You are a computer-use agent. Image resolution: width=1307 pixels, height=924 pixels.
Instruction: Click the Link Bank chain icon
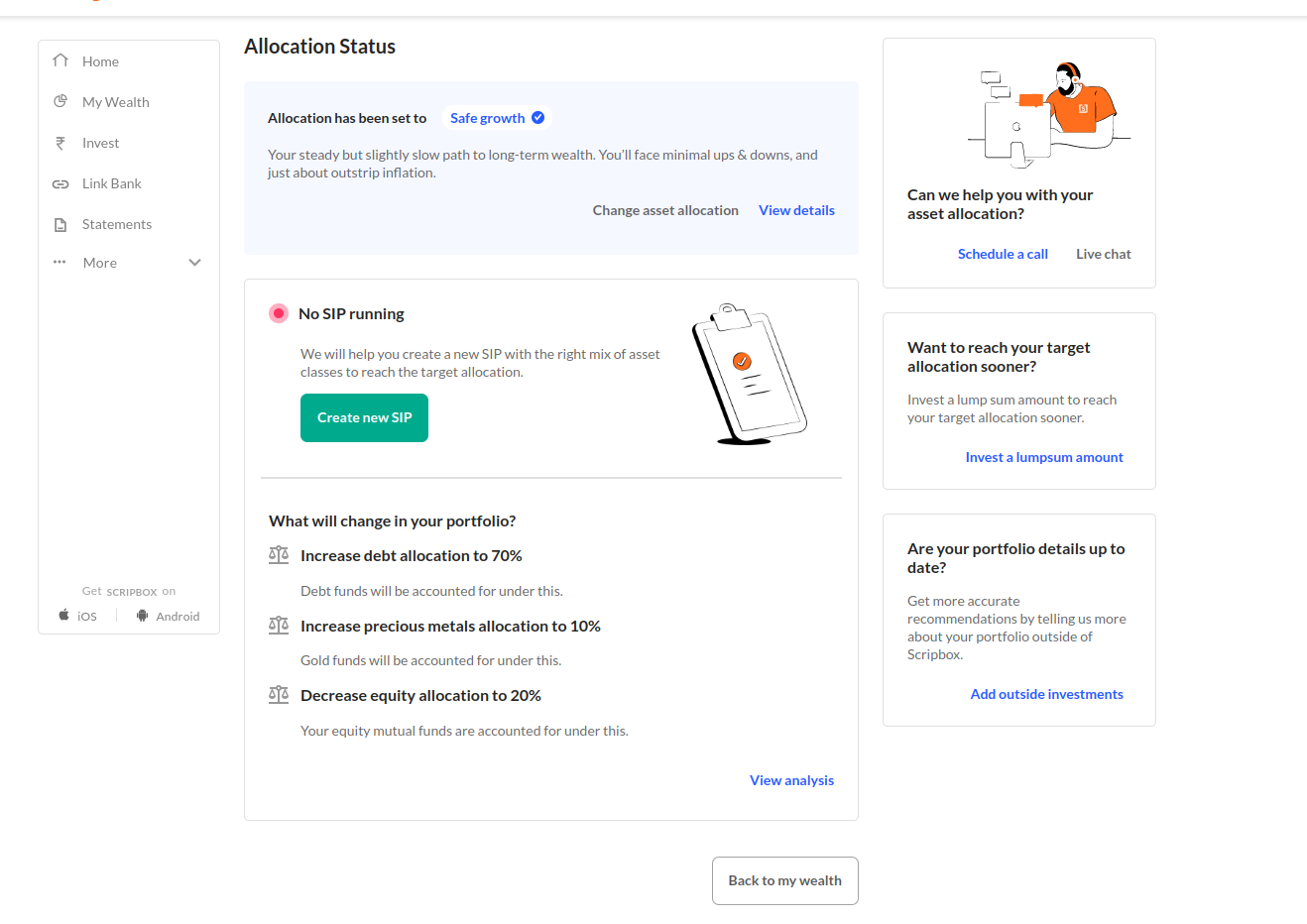pos(60,183)
